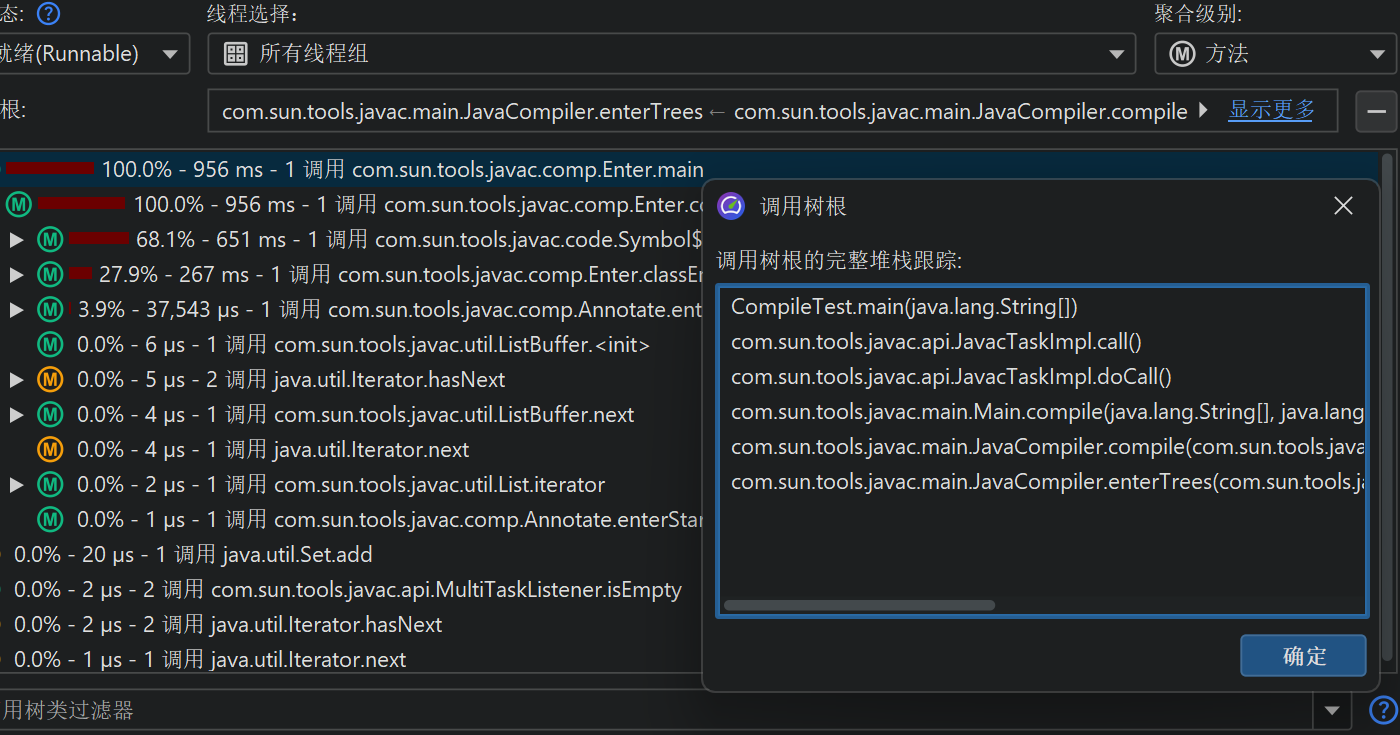Click the minus button next to call root
The height and width of the screenshot is (735, 1400).
coord(1376,111)
